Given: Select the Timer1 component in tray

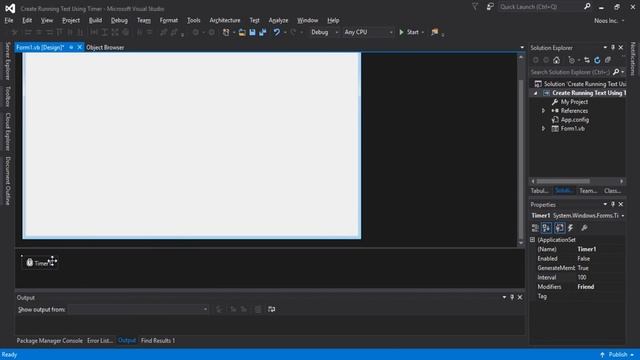Looking at the screenshot, I should click(x=40, y=263).
